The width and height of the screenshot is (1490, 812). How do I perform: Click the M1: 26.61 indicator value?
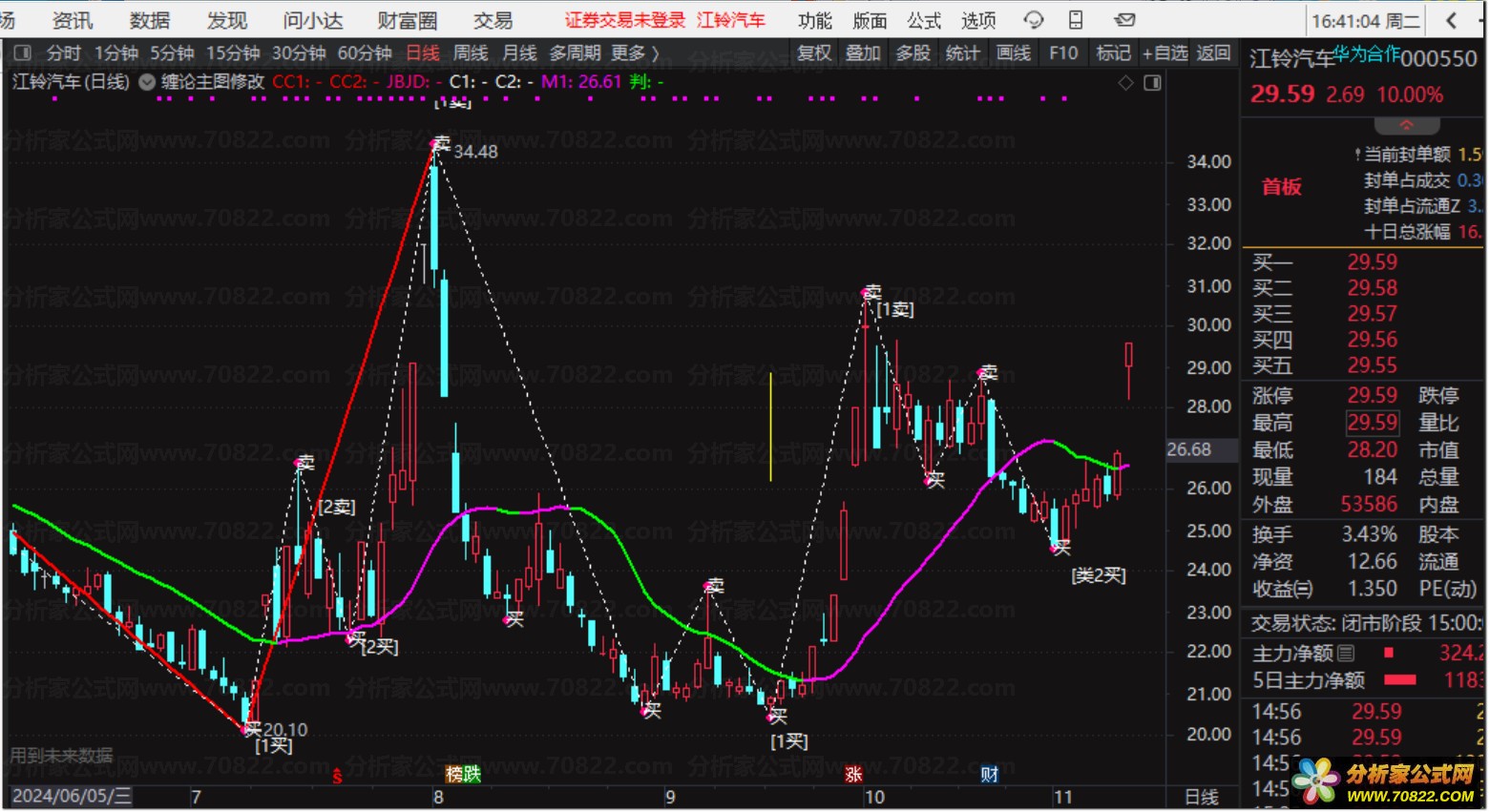tap(581, 82)
